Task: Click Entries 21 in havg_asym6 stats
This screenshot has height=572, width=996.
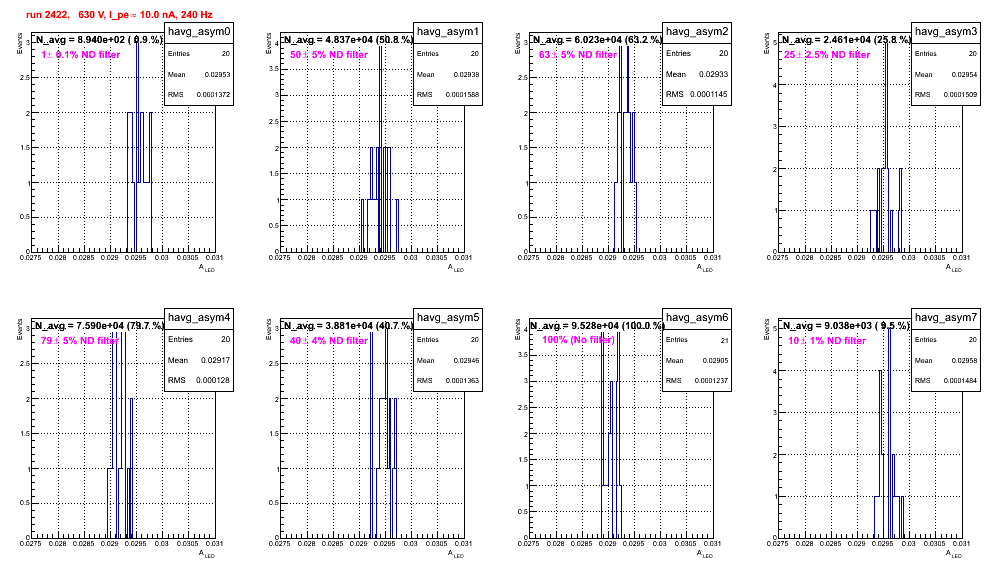Action: pyautogui.click(x=697, y=340)
